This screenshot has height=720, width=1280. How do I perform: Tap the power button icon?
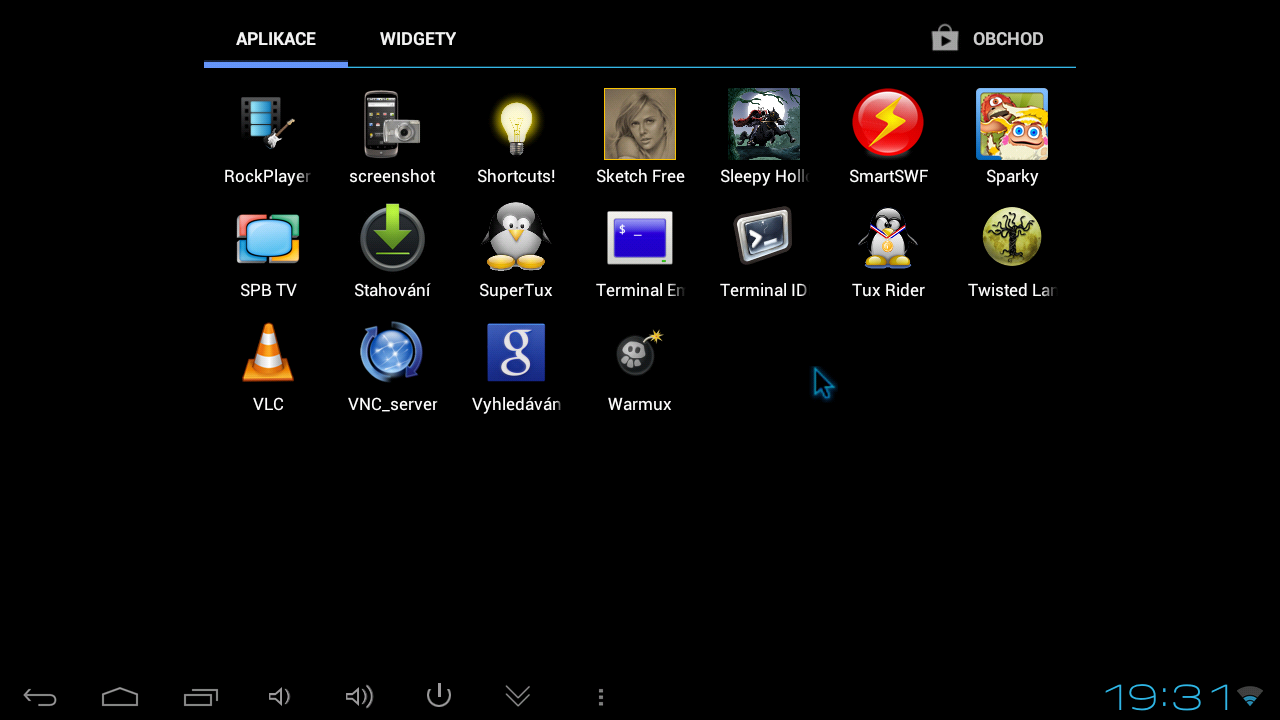[439, 695]
